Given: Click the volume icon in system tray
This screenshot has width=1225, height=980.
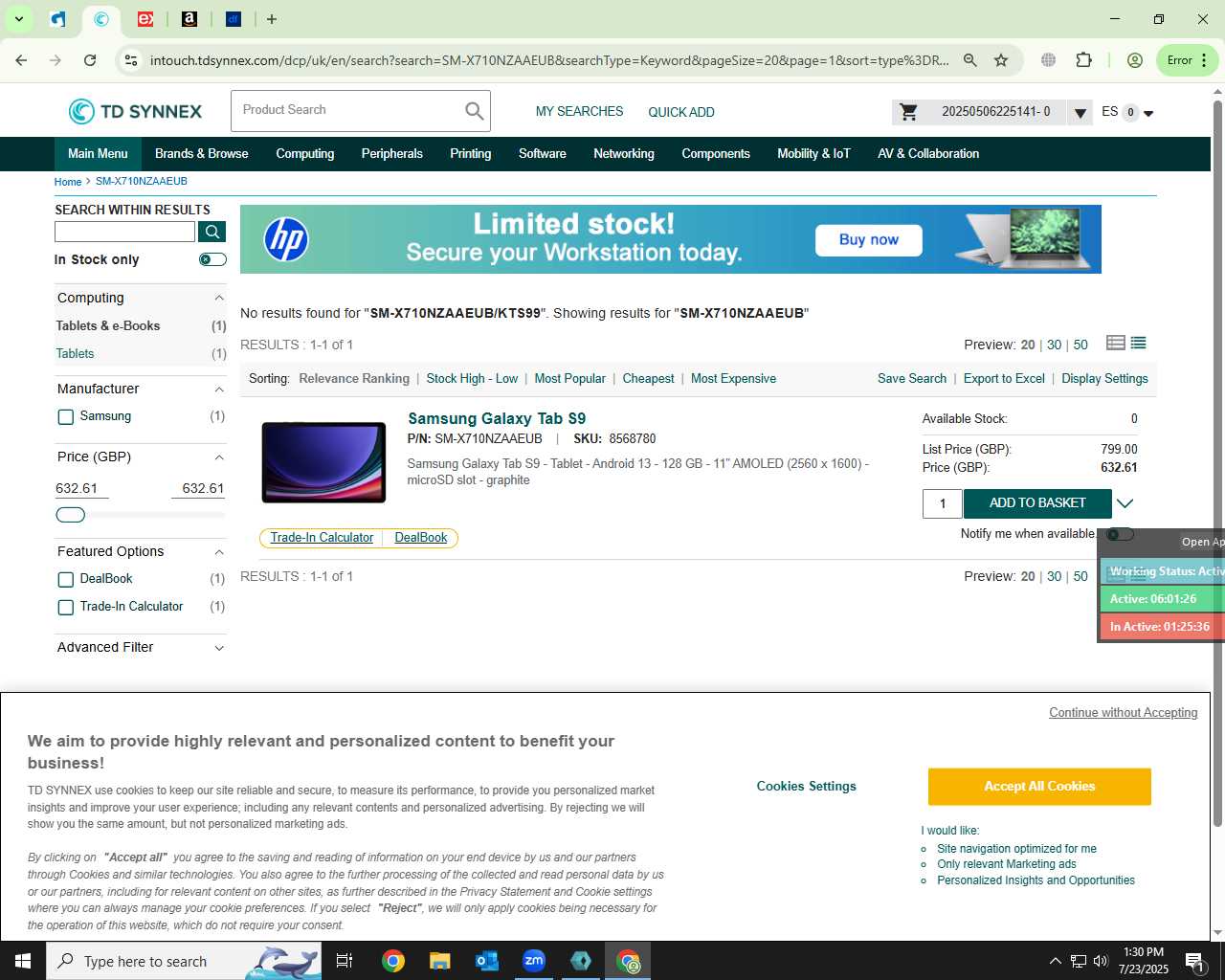Looking at the screenshot, I should tap(1101, 961).
